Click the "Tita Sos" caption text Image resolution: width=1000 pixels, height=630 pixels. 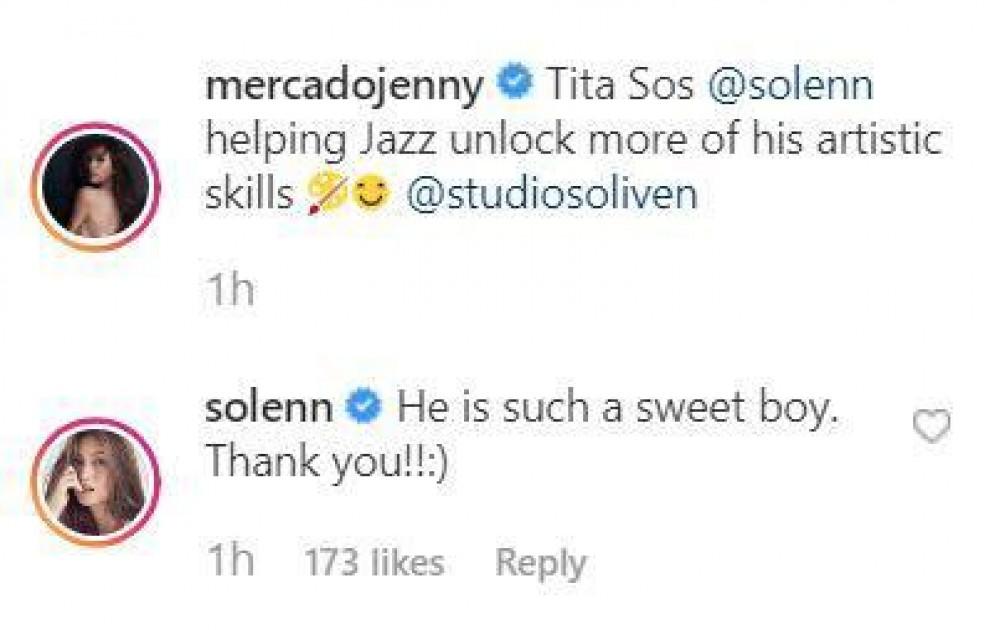(620, 86)
